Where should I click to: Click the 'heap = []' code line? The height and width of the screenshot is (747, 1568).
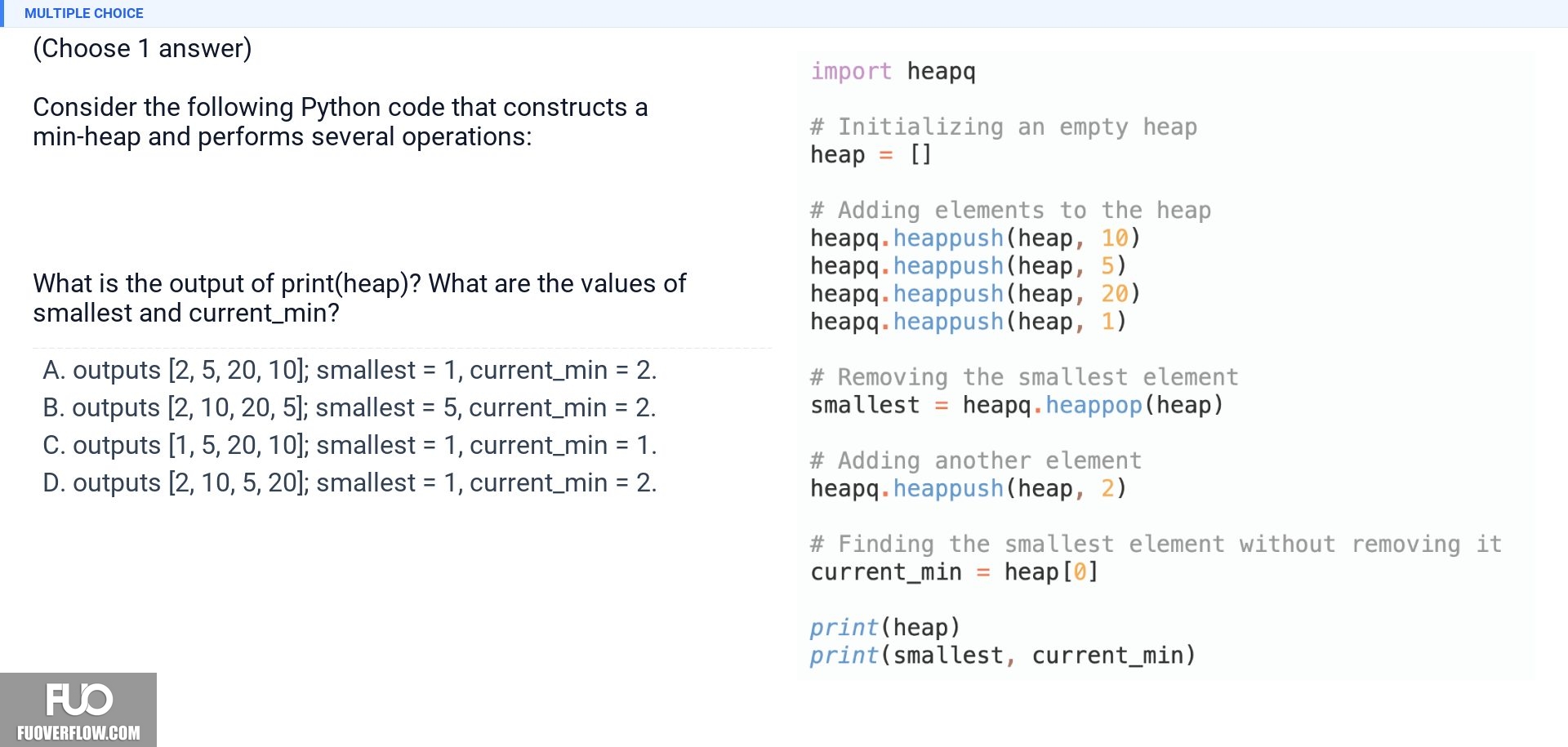(871, 154)
